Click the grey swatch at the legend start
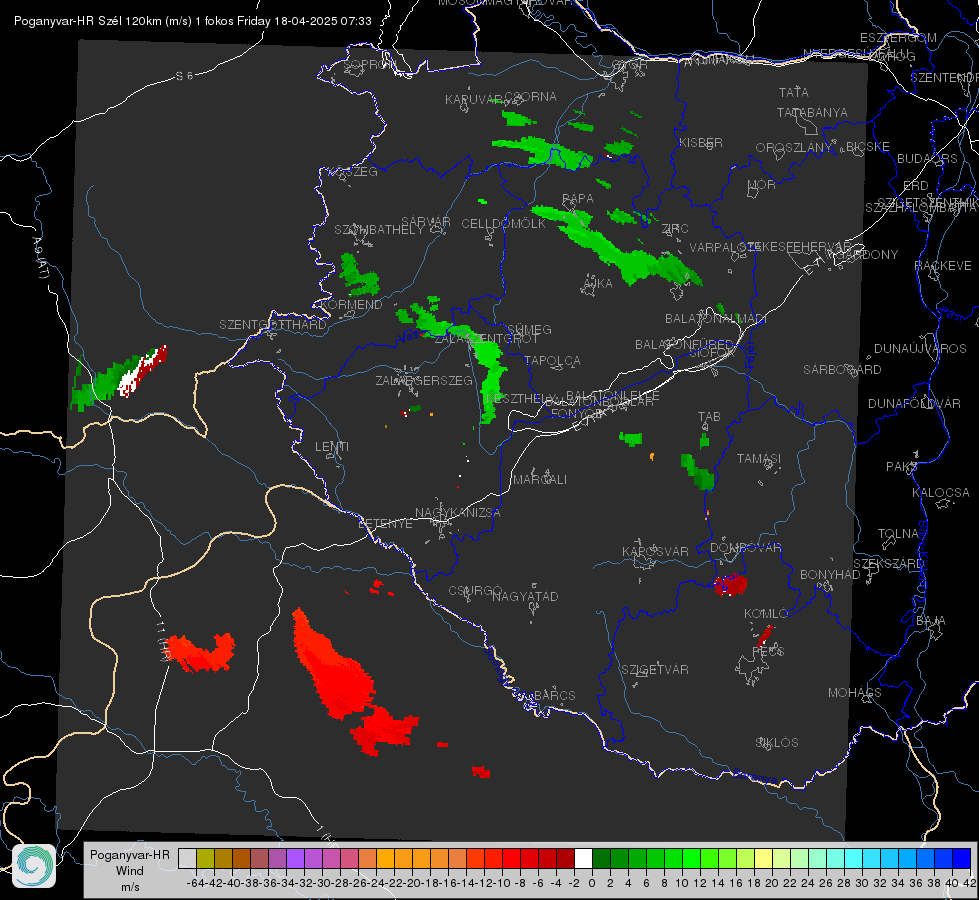 (187, 859)
